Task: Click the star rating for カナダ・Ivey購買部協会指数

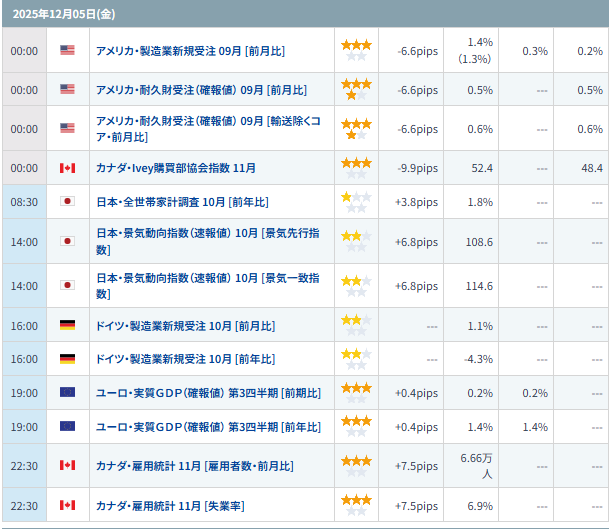Action: tap(356, 167)
